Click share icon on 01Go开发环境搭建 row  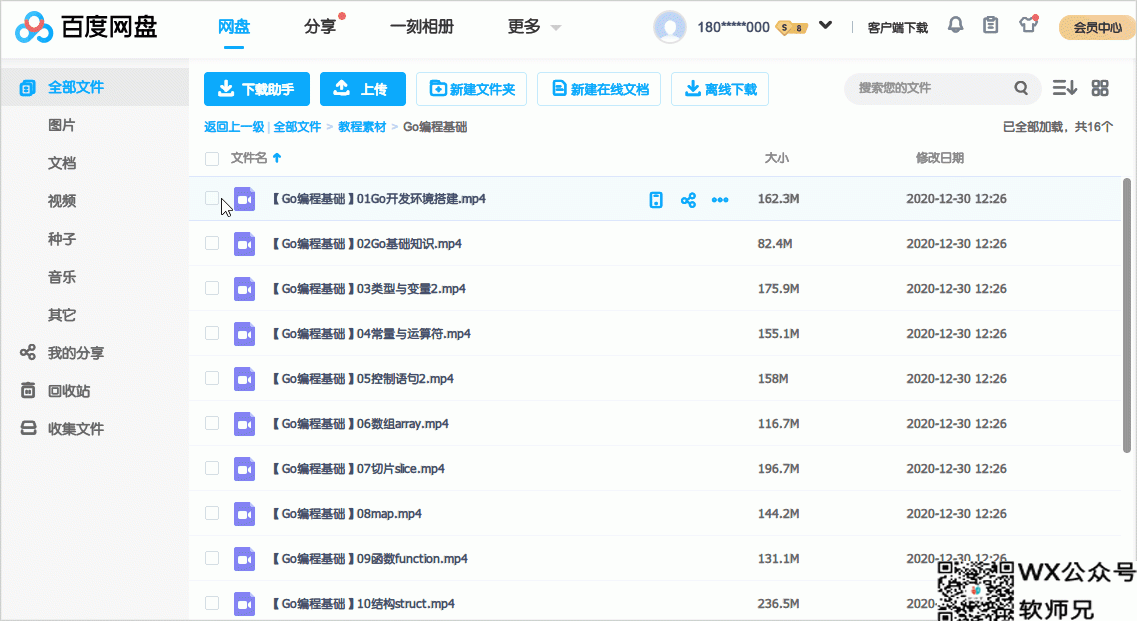pyautogui.click(x=688, y=200)
